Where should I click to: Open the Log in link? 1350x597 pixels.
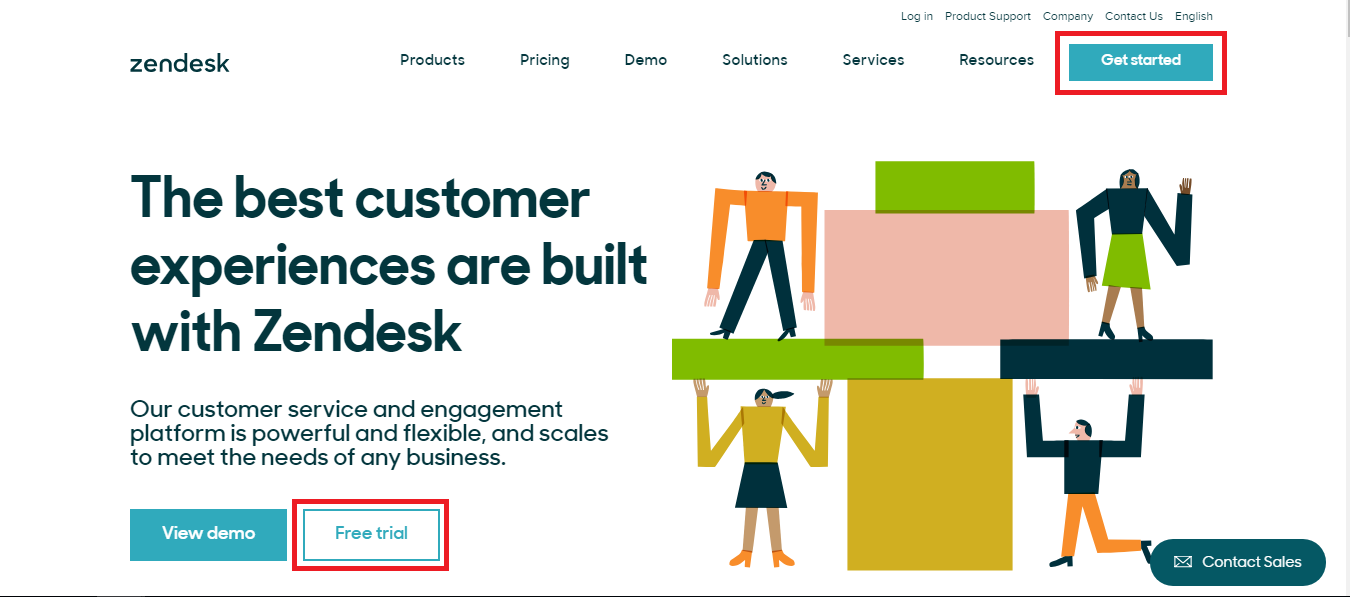(x=916, y=16)
